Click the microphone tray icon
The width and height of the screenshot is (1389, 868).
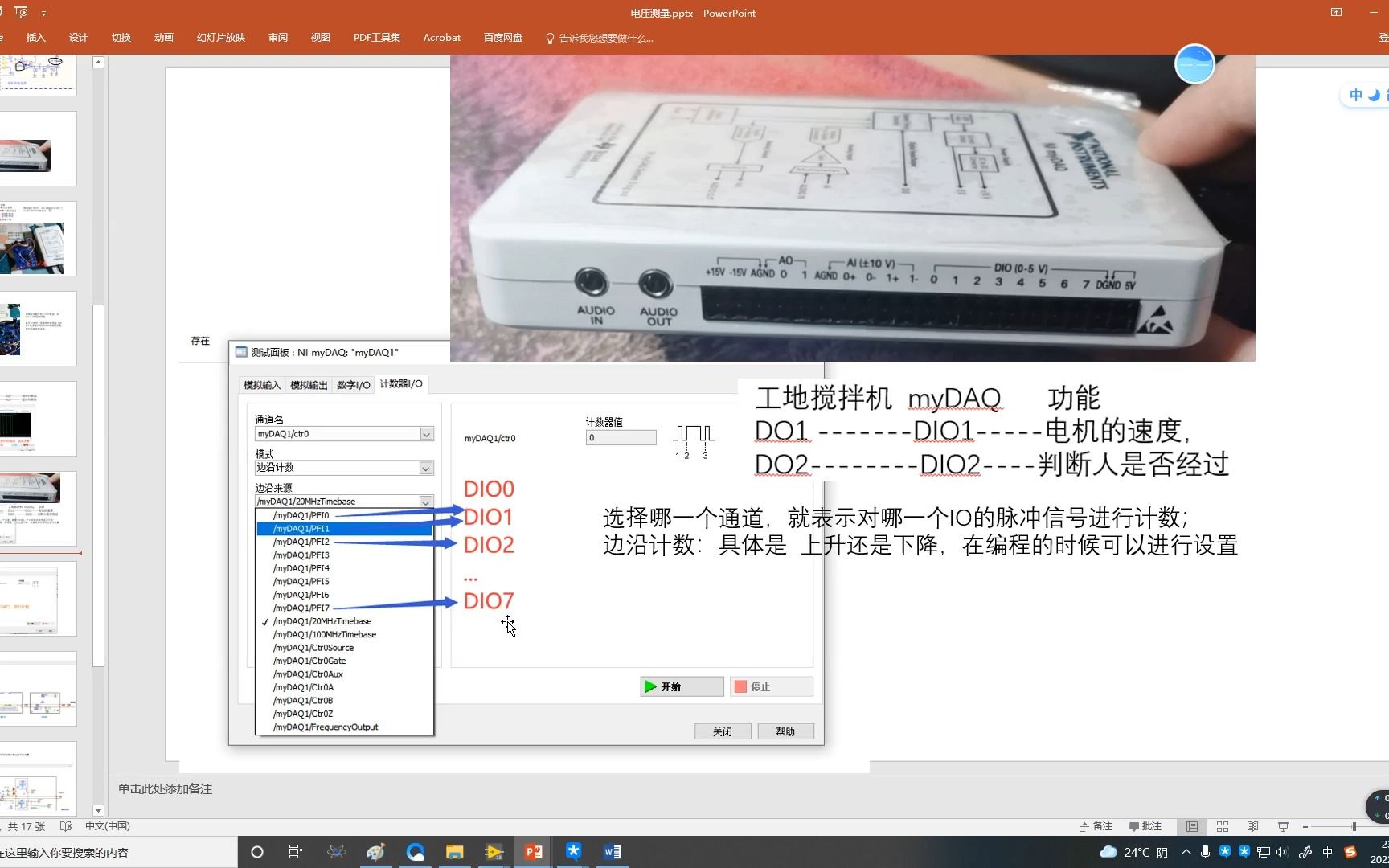(1205, 852)
